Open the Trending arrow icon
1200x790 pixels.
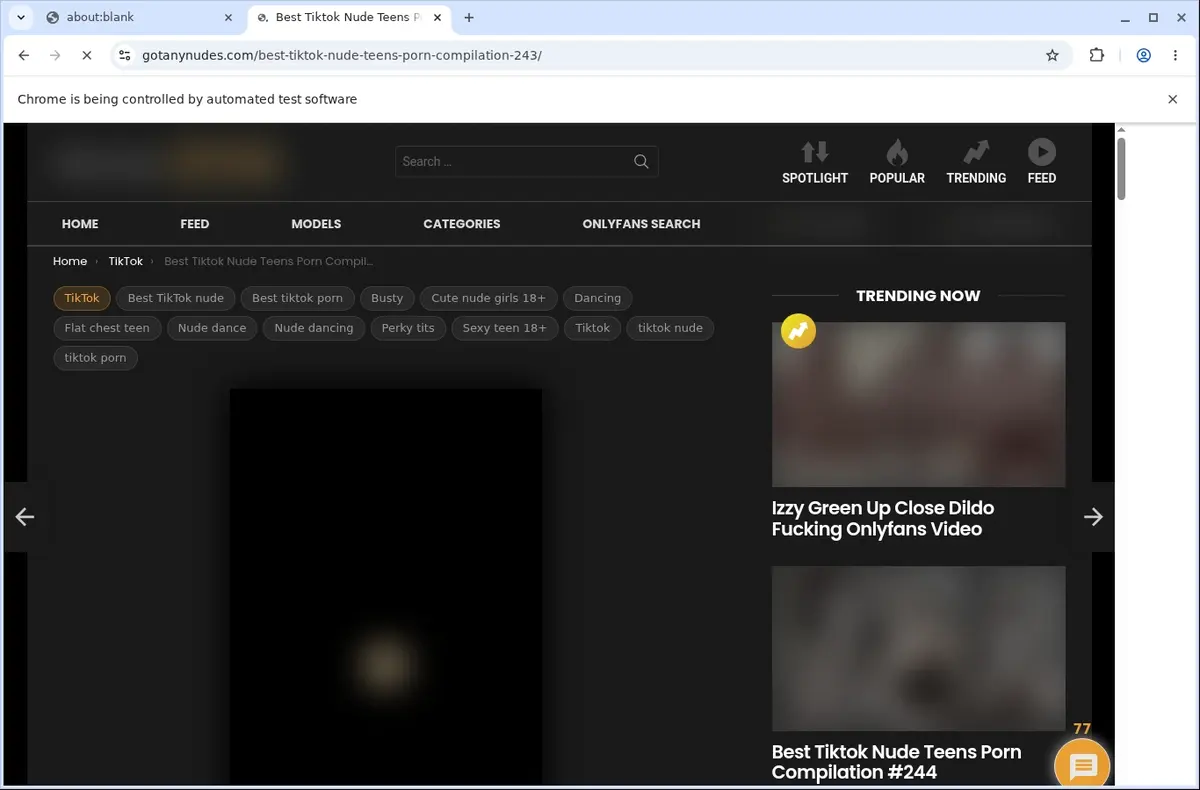point(976,152)
